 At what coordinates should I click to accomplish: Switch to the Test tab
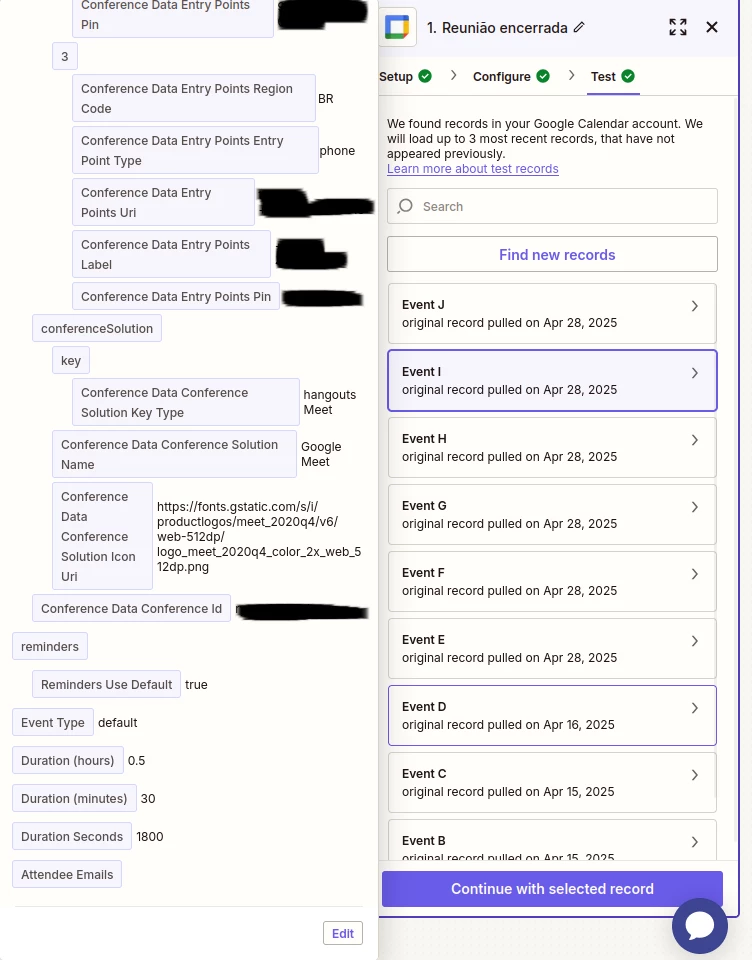[x=603, y=77]
